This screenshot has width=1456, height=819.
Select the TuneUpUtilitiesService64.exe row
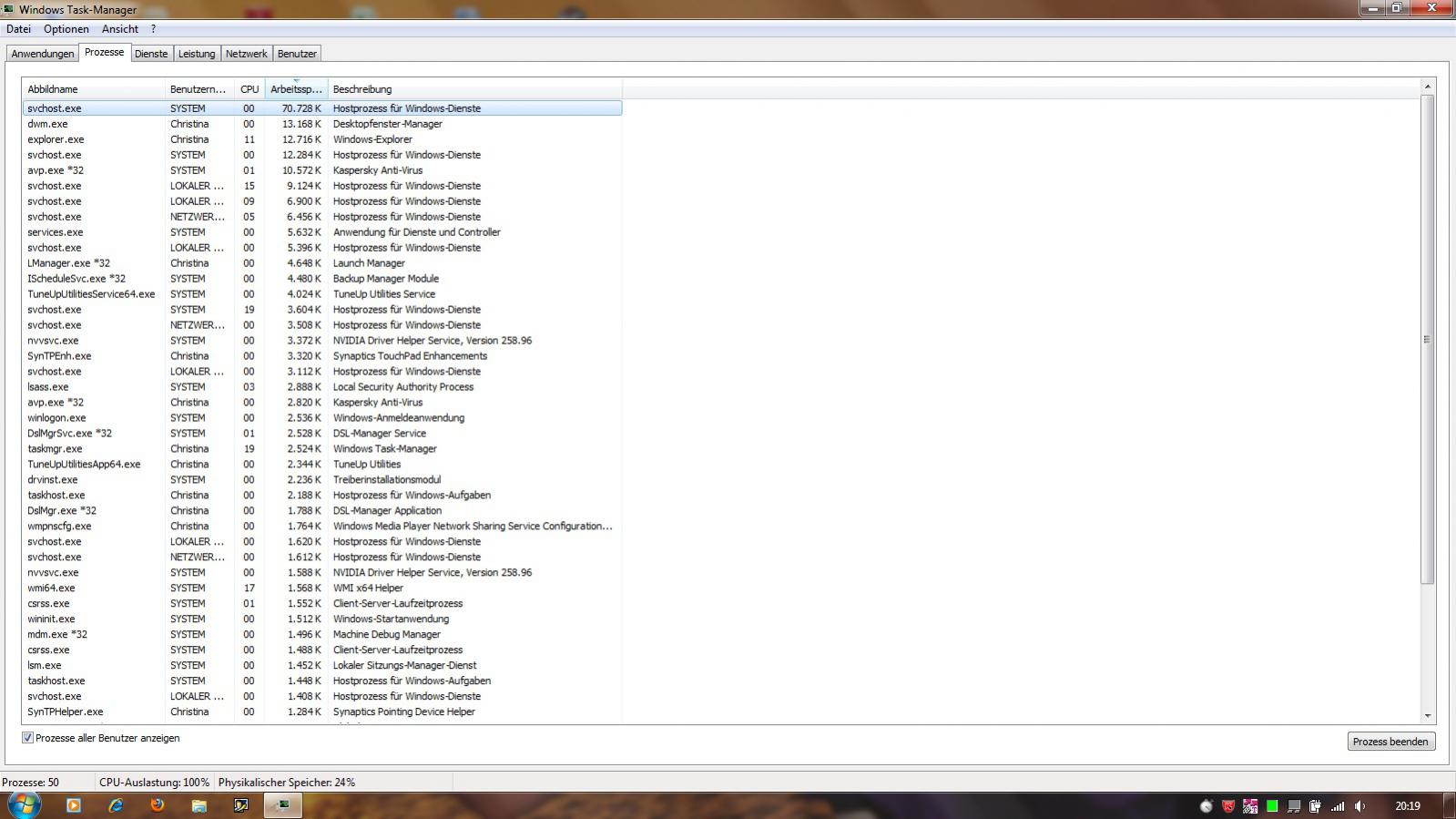(x=321, y=294)
